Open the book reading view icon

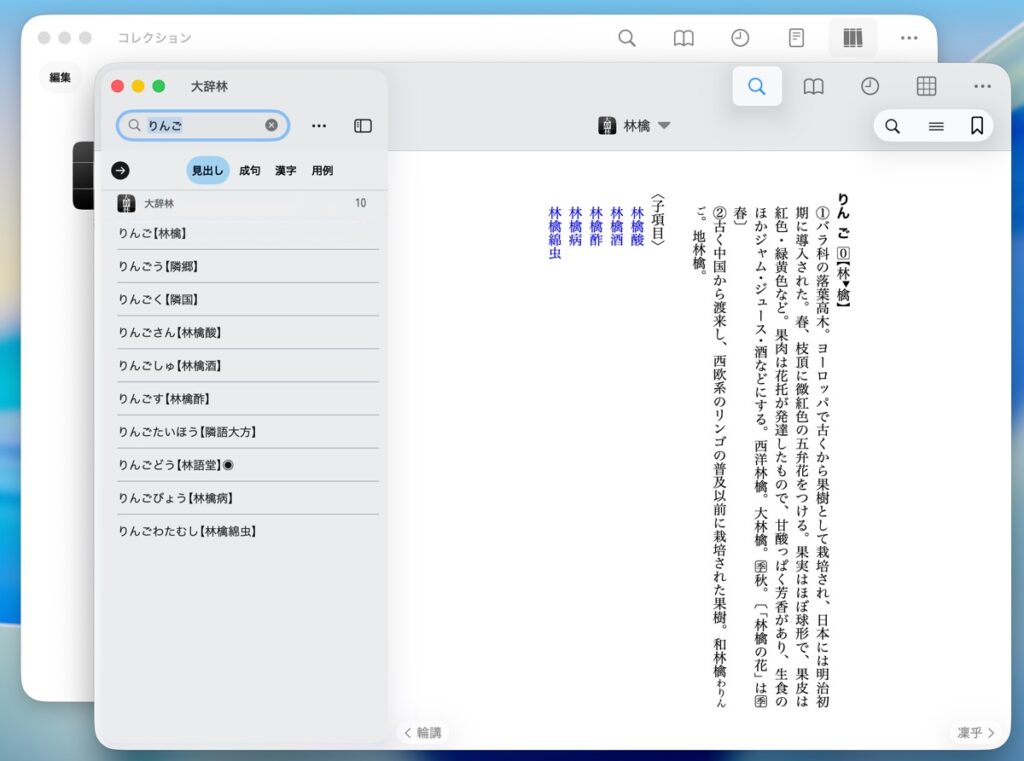pos(814,87)
